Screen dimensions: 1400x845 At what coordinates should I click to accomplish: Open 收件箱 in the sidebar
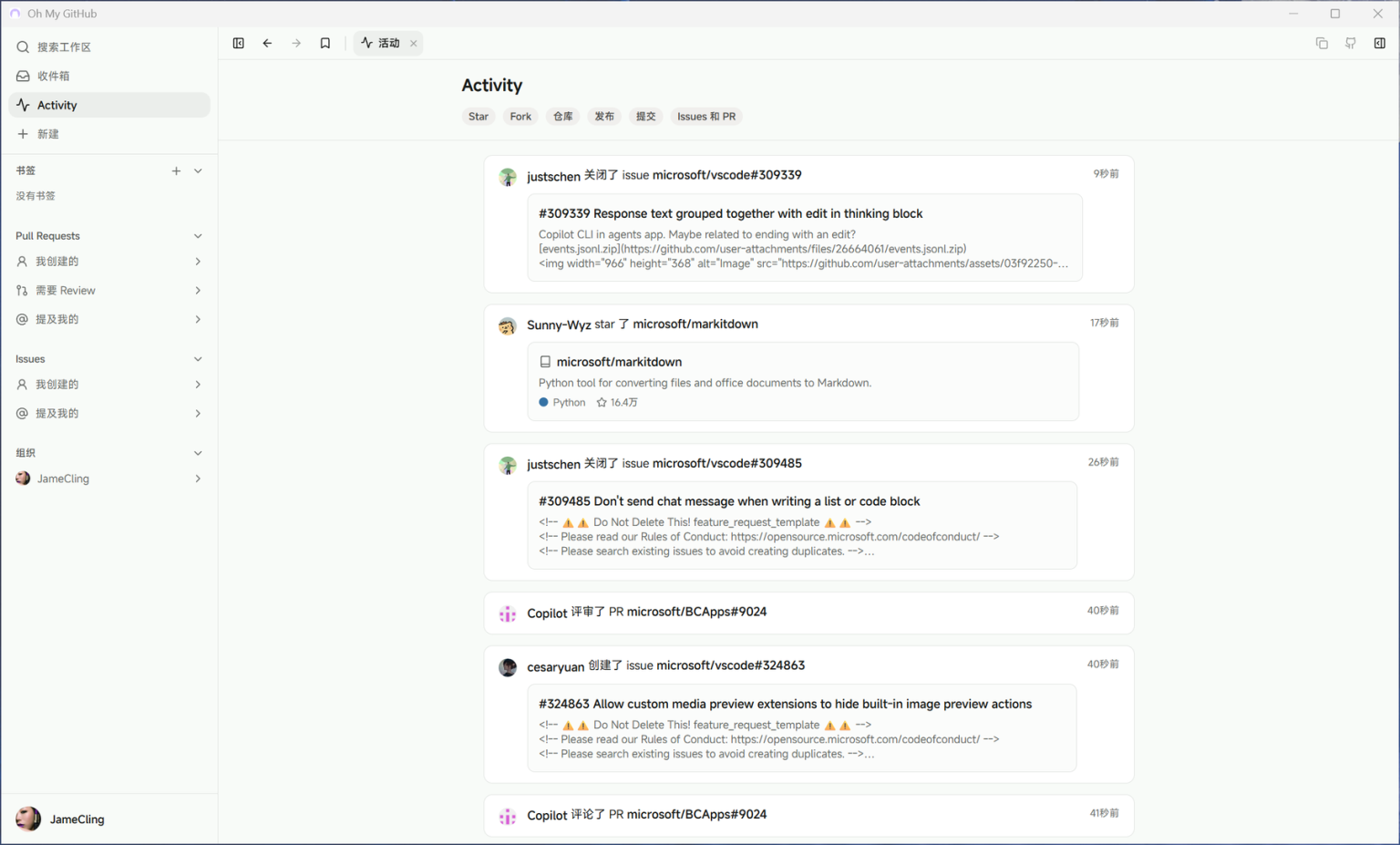(109, 76)
